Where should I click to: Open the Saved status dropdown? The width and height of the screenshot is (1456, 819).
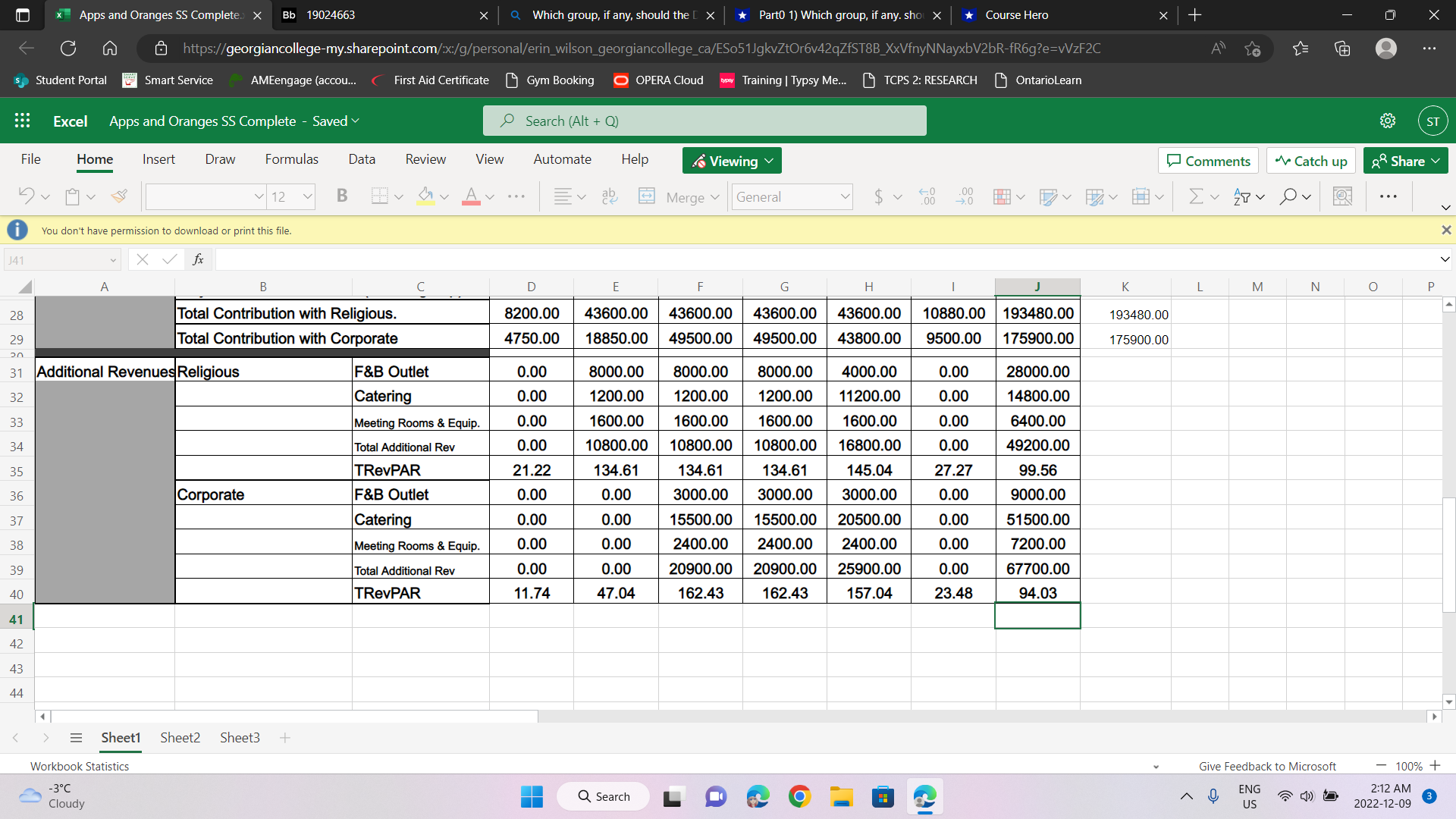point(336,121)
